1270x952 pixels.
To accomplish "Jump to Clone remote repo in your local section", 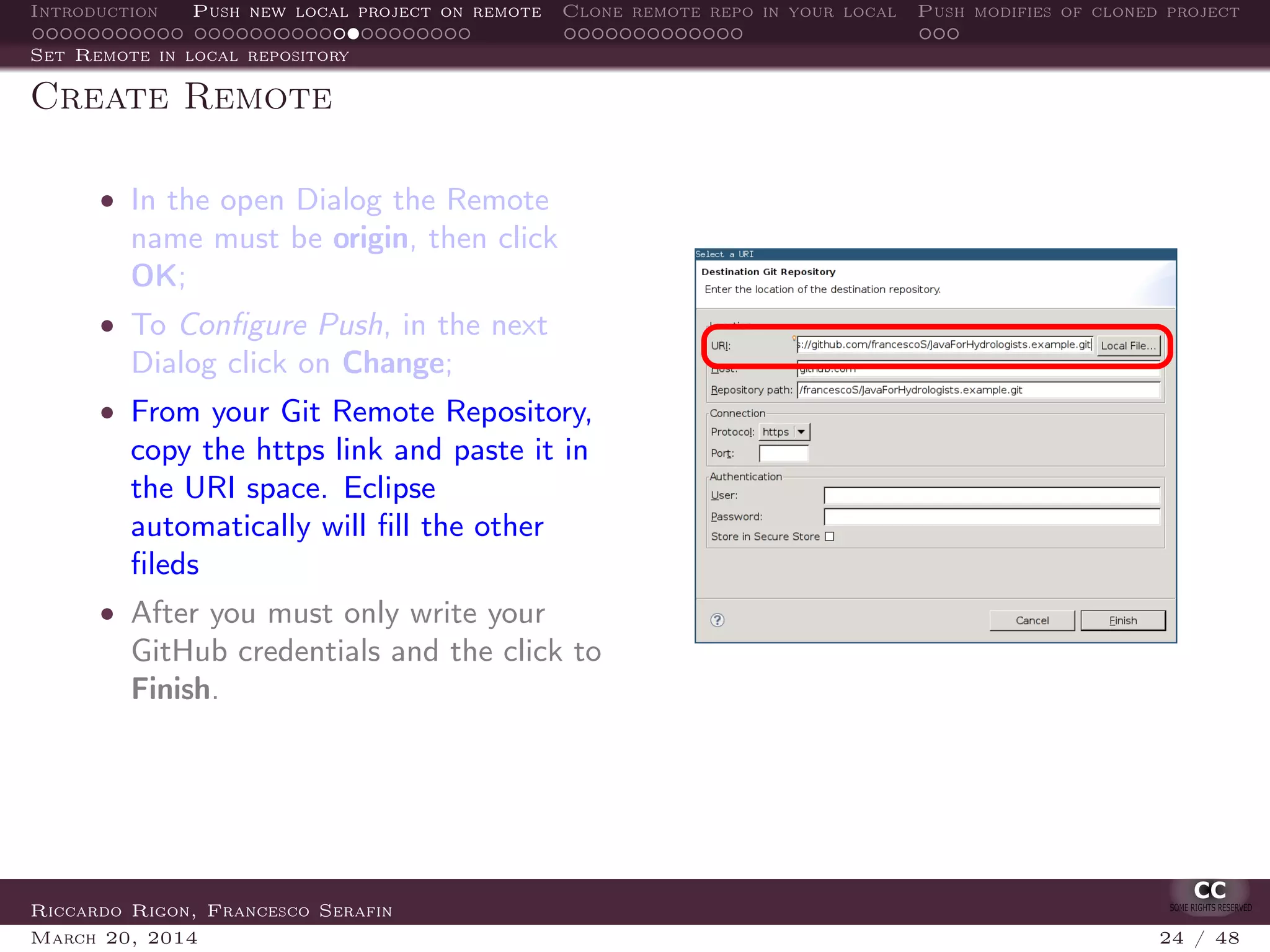I will point(729,12).
